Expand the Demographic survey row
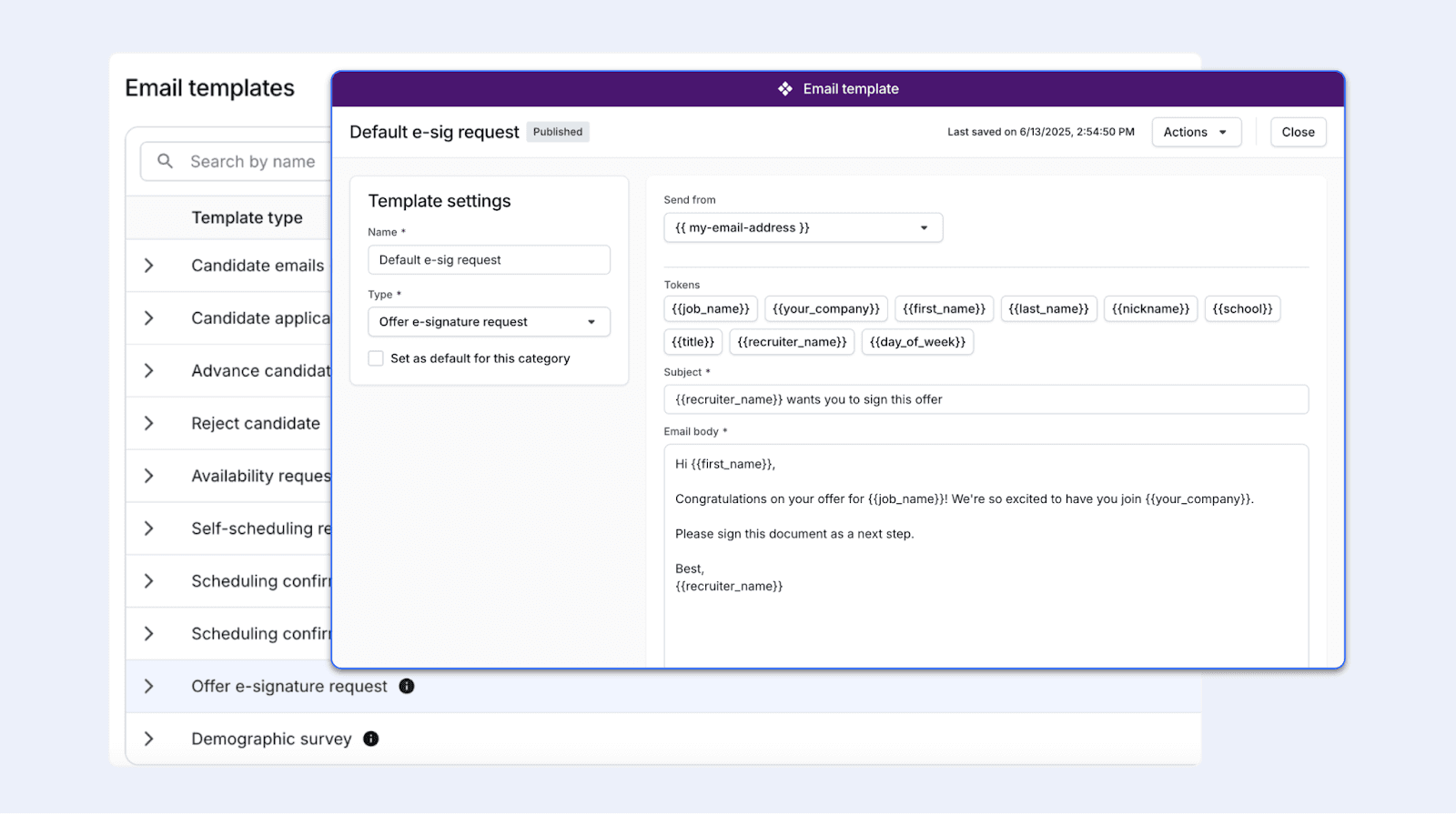1456x815 pixels. tap(149, 739)
